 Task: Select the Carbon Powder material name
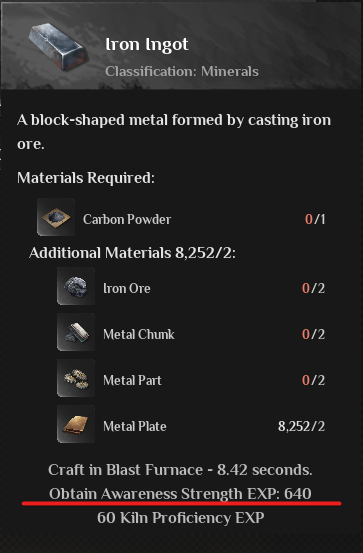127,219
